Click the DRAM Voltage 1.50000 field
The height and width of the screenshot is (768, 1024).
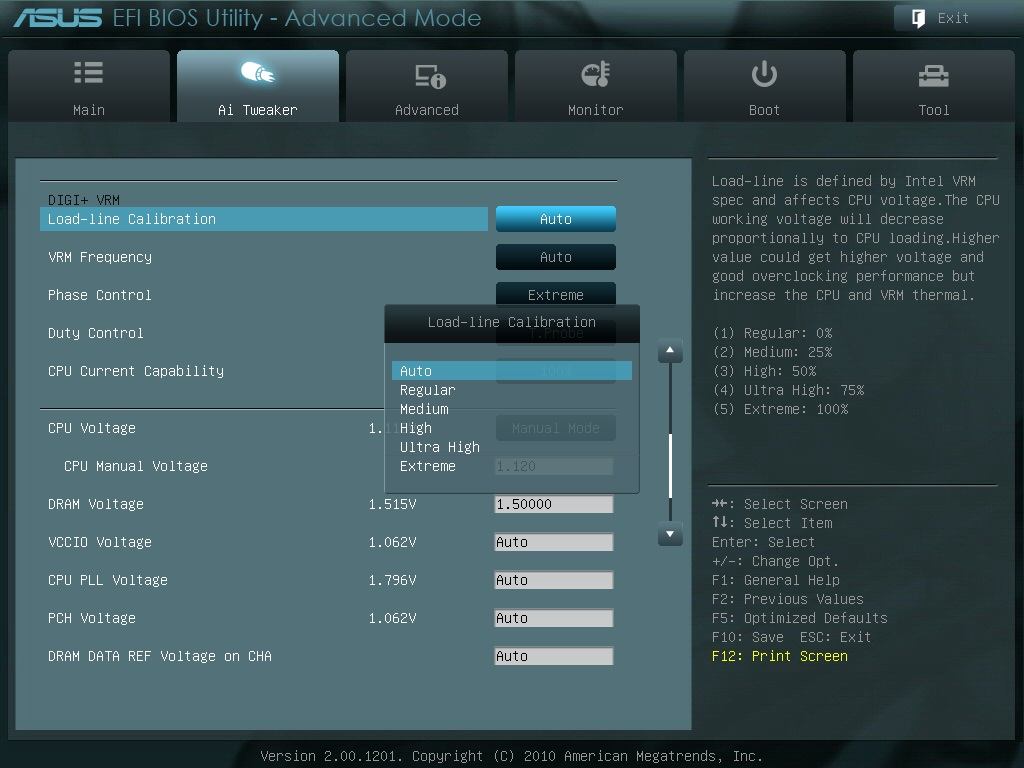(554, 504)
